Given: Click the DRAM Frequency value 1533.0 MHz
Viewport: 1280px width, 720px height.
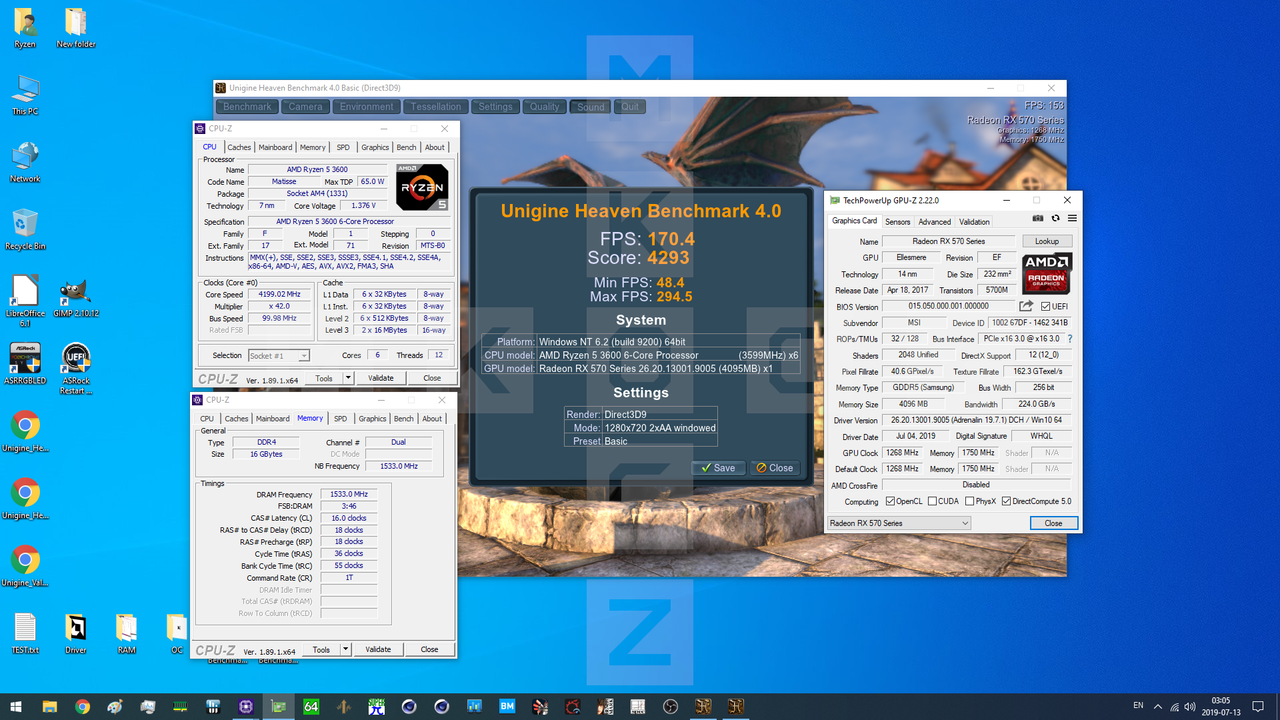Looking at the screenshot, I should pyautogui.click(x=347, y=494).
